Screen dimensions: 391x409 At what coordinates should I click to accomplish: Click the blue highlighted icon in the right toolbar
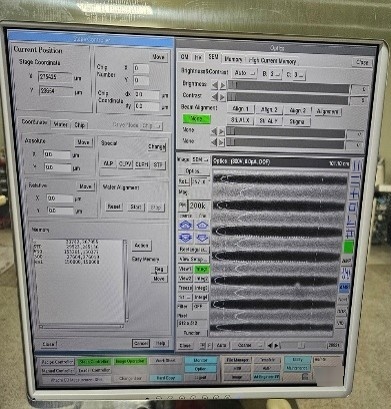click(x=344, y=287)
